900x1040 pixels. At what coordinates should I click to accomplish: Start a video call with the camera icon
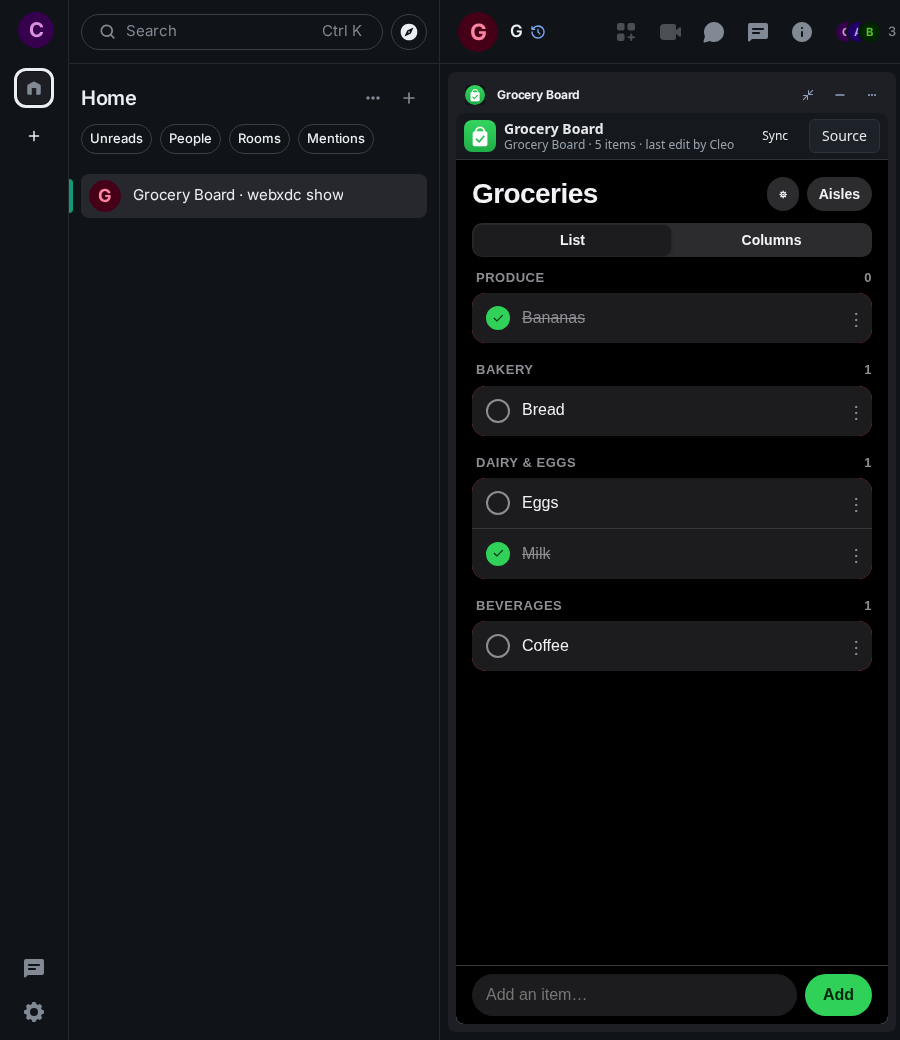click(671, 32)
